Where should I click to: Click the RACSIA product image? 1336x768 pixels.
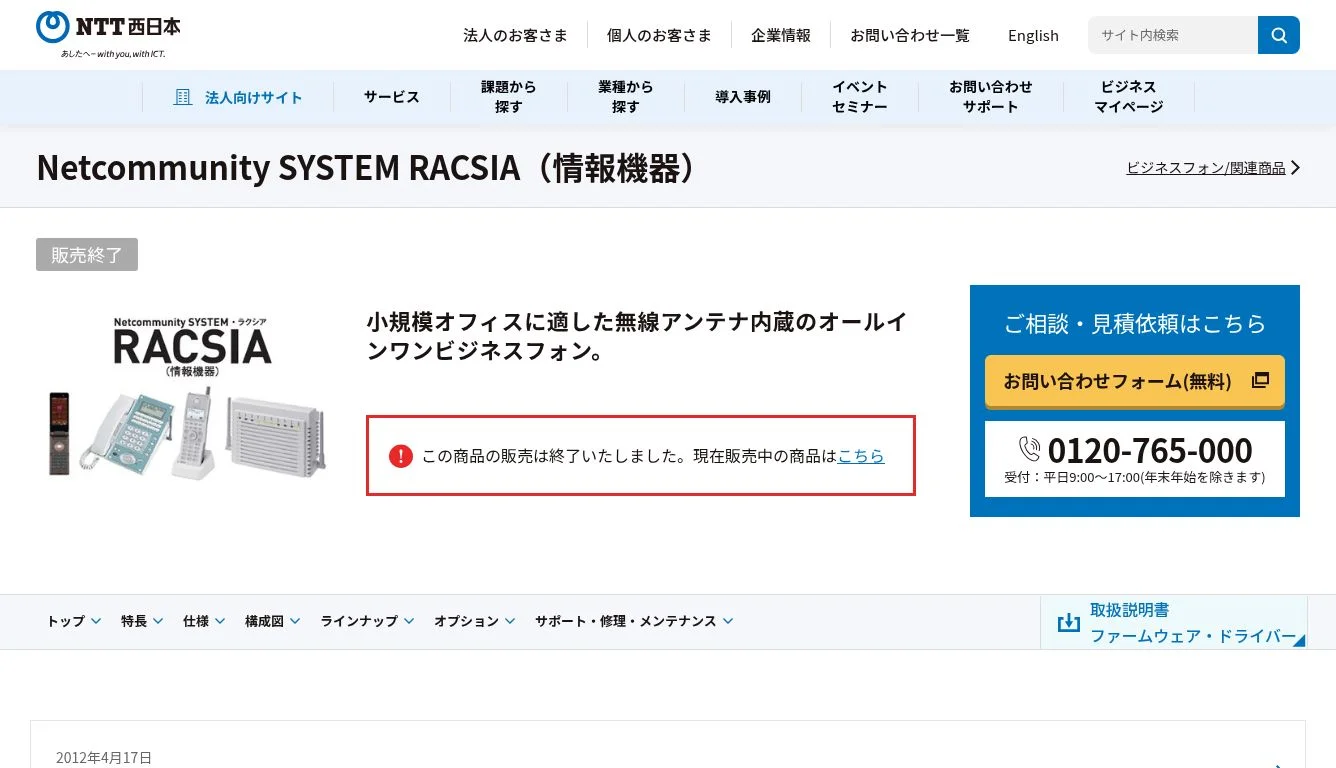(187, 396)
